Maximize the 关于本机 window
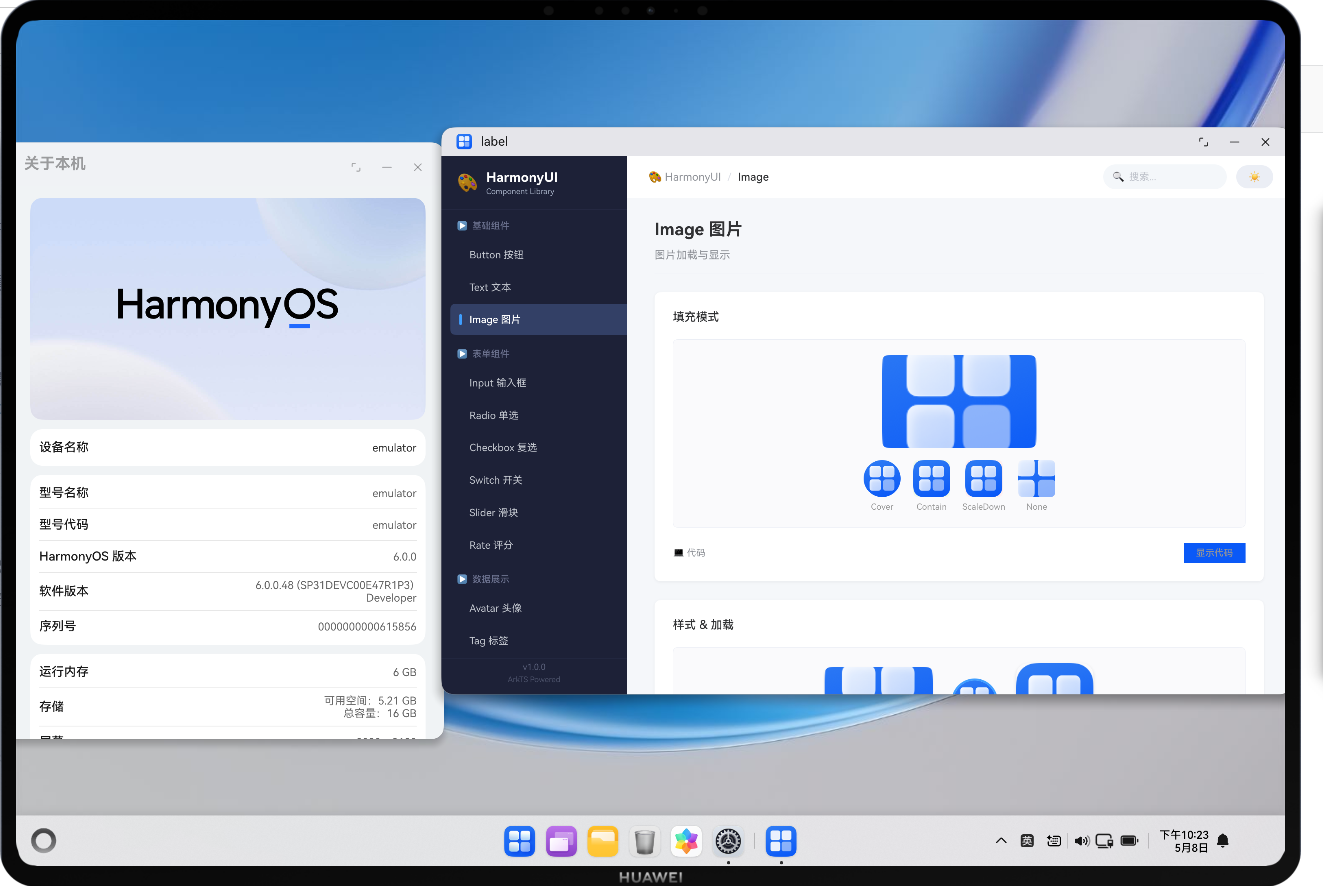This screenshot has height=886, width=1323. pyautogui.click(x=356, y=167)
